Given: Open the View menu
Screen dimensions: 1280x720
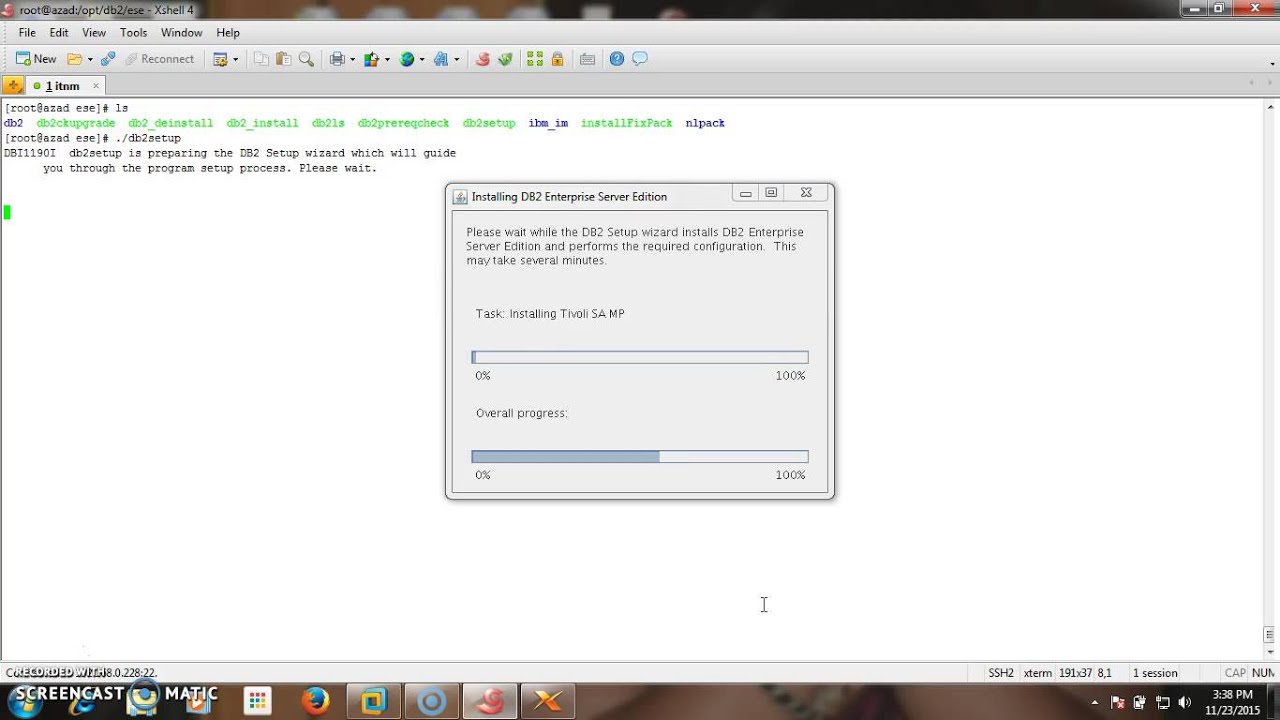Looking at the screenshot, I should point(94,33).
